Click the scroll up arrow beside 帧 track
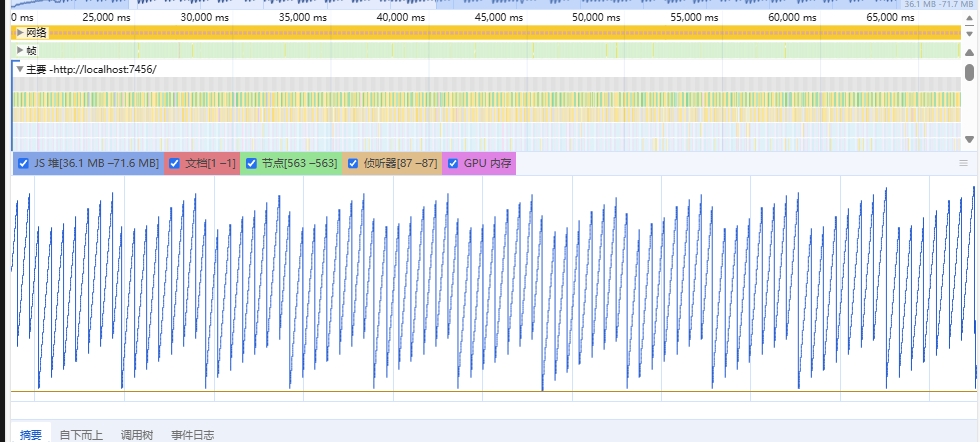 [x=969, y=50]
